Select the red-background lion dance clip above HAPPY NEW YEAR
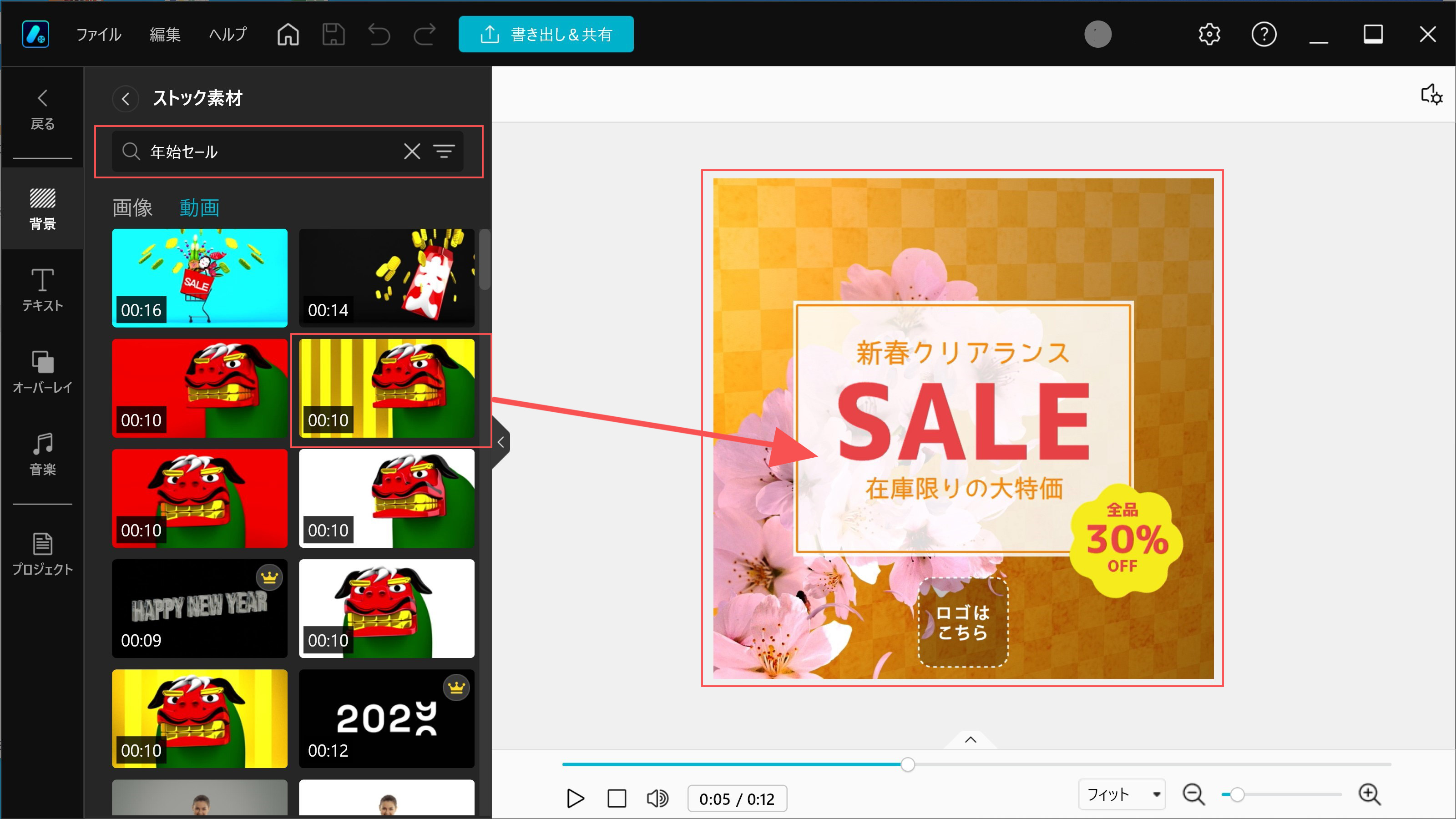Viewport: 1456px width, 819px height. click(x=200, y=499)
